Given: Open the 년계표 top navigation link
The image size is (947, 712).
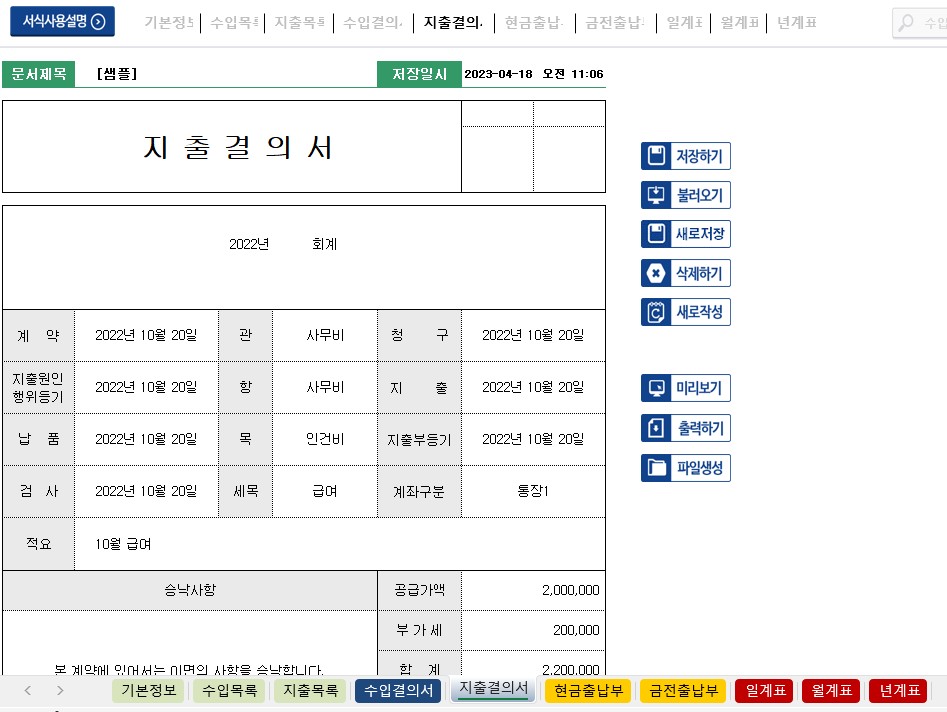Looking at the screenshot, I should [x=797, y=23].
